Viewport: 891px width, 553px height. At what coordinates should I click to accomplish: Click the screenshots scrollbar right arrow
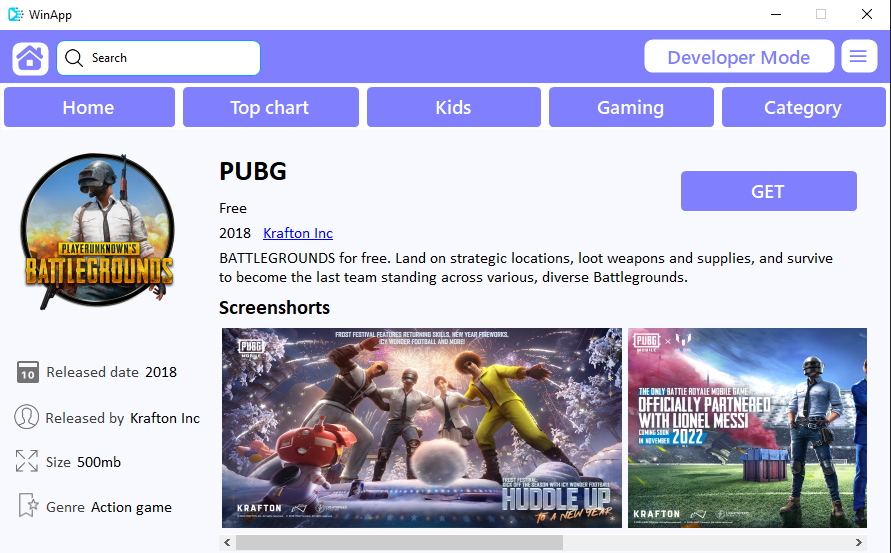[x=859, y=543]
